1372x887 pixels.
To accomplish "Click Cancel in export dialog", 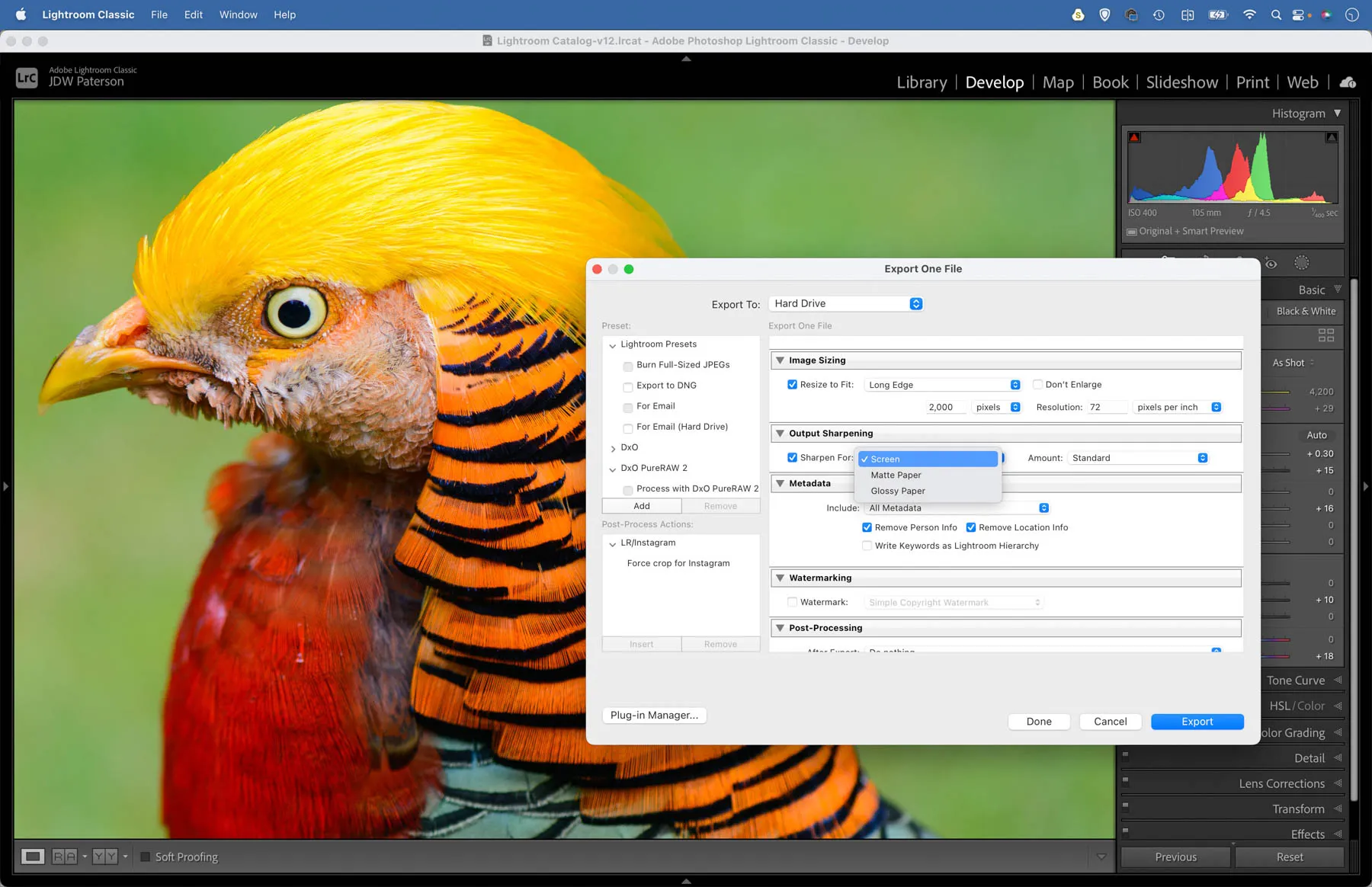I will [1110, 722].
